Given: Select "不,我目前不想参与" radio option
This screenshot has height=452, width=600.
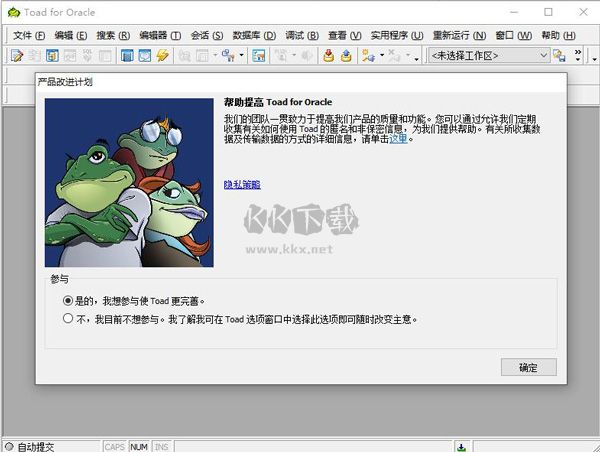Looking at the screenshot, I should 68,319.
